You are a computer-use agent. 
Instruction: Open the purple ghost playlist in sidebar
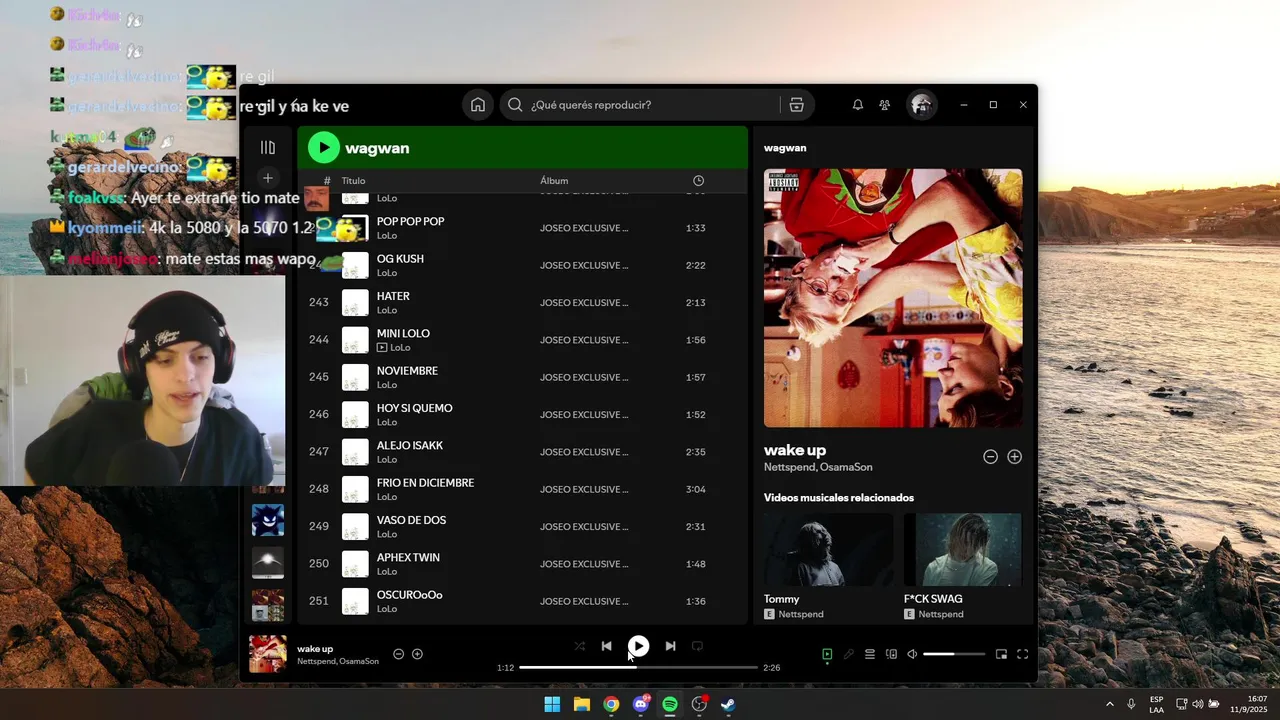(x=267, y=520)
